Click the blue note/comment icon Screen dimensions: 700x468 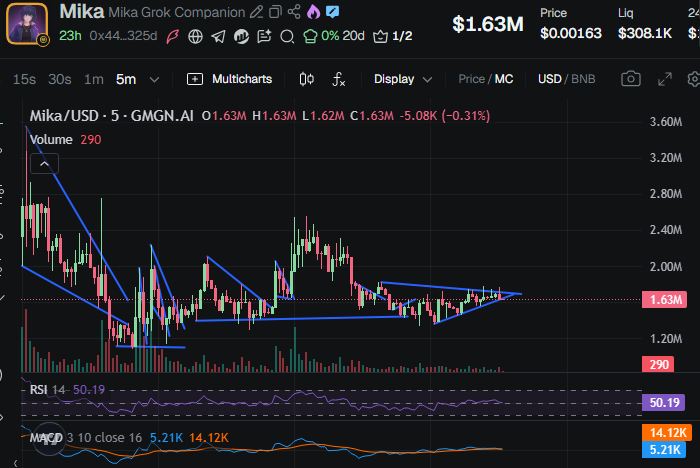[x=332, y=12]
